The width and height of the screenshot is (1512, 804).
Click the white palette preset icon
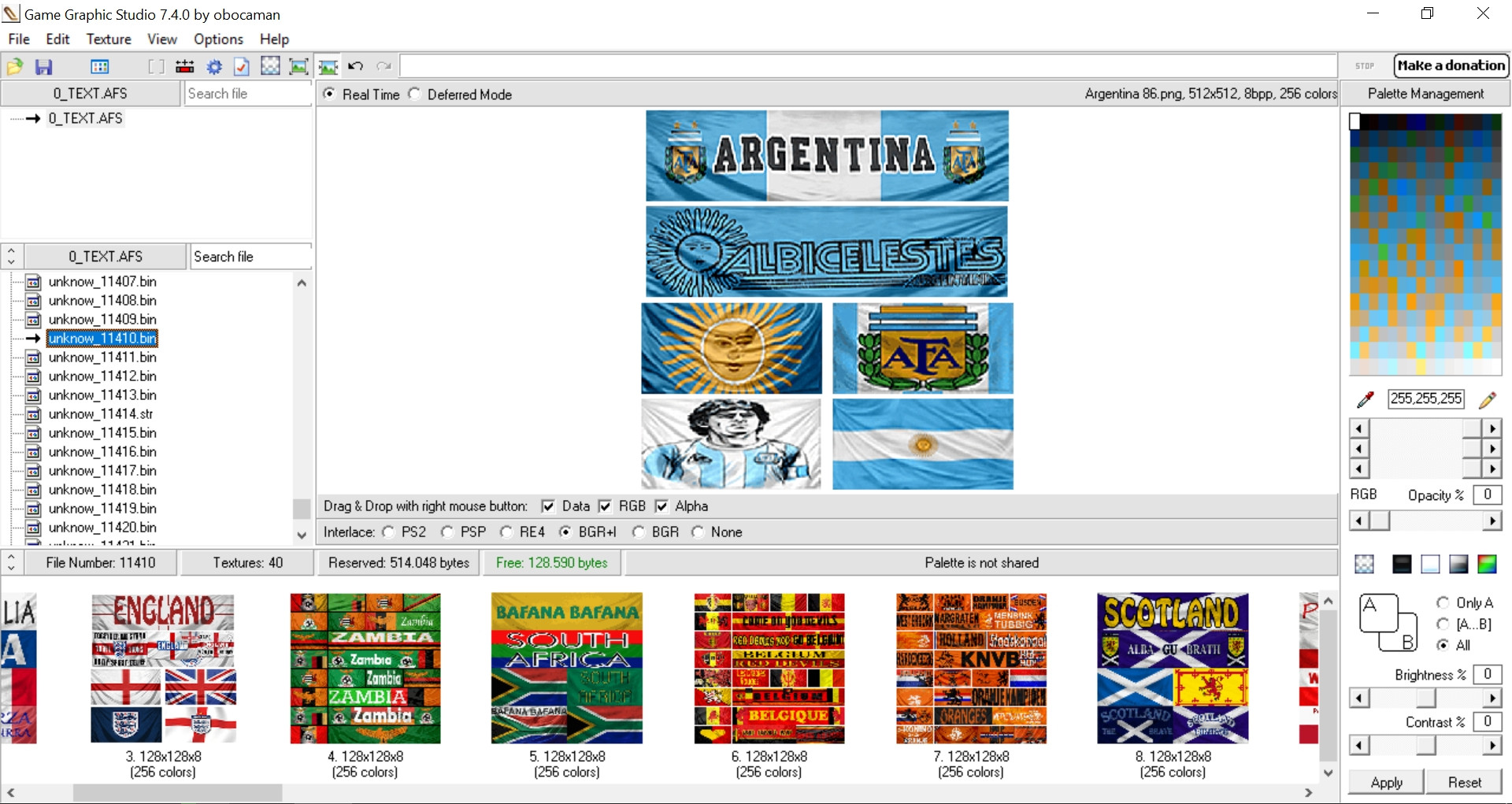[x=1431, y=564]
